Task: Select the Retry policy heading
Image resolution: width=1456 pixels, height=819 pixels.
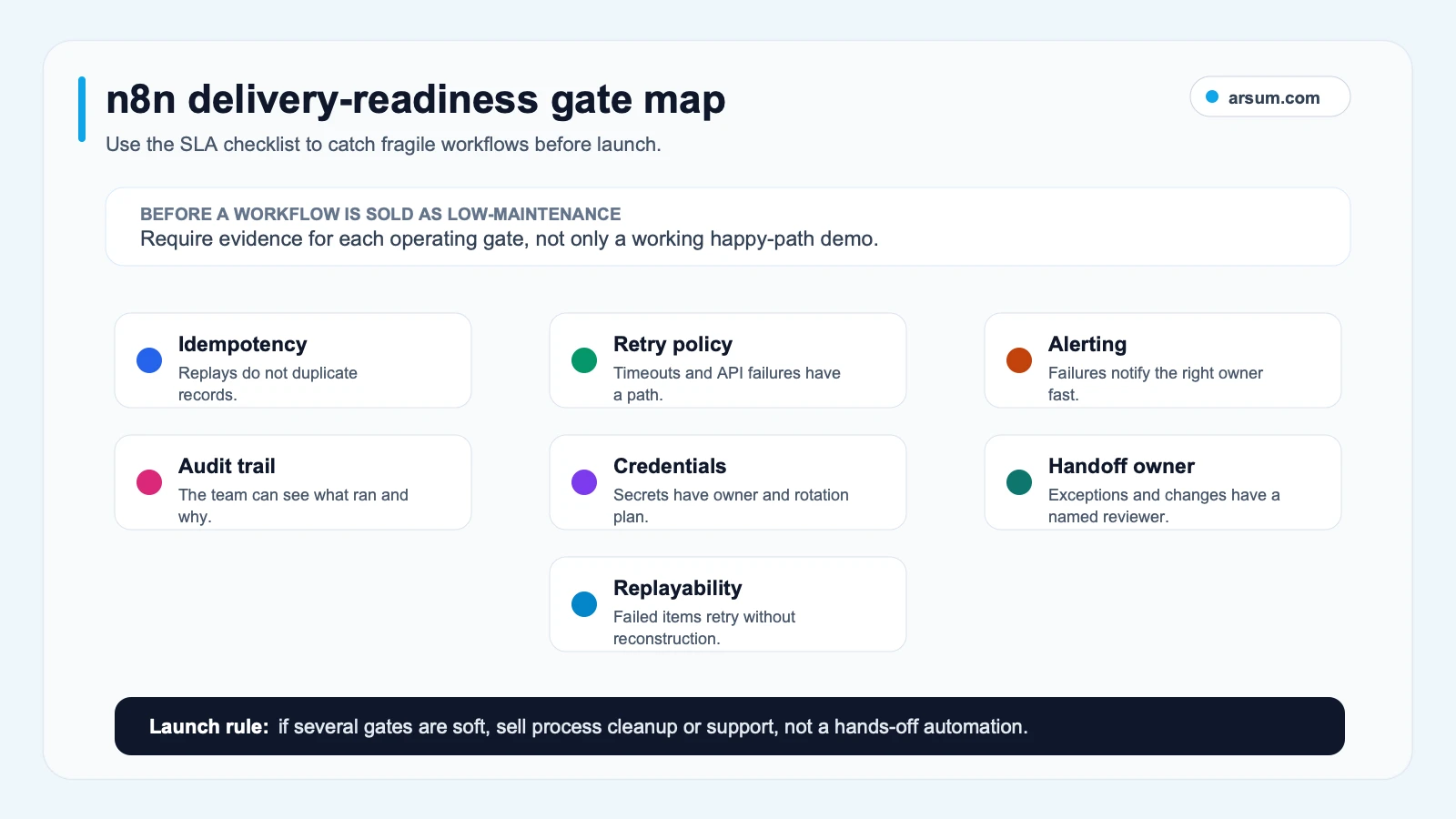Action: point(672,344)
